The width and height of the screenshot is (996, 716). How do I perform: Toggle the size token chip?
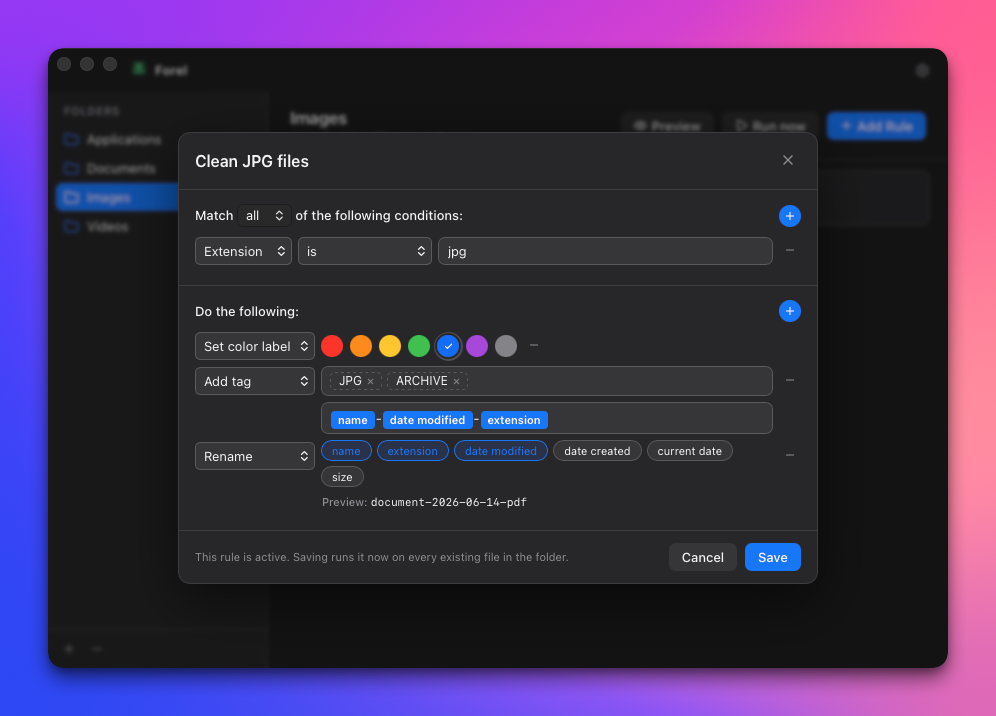pyautogui.click(x=342, y=476)
